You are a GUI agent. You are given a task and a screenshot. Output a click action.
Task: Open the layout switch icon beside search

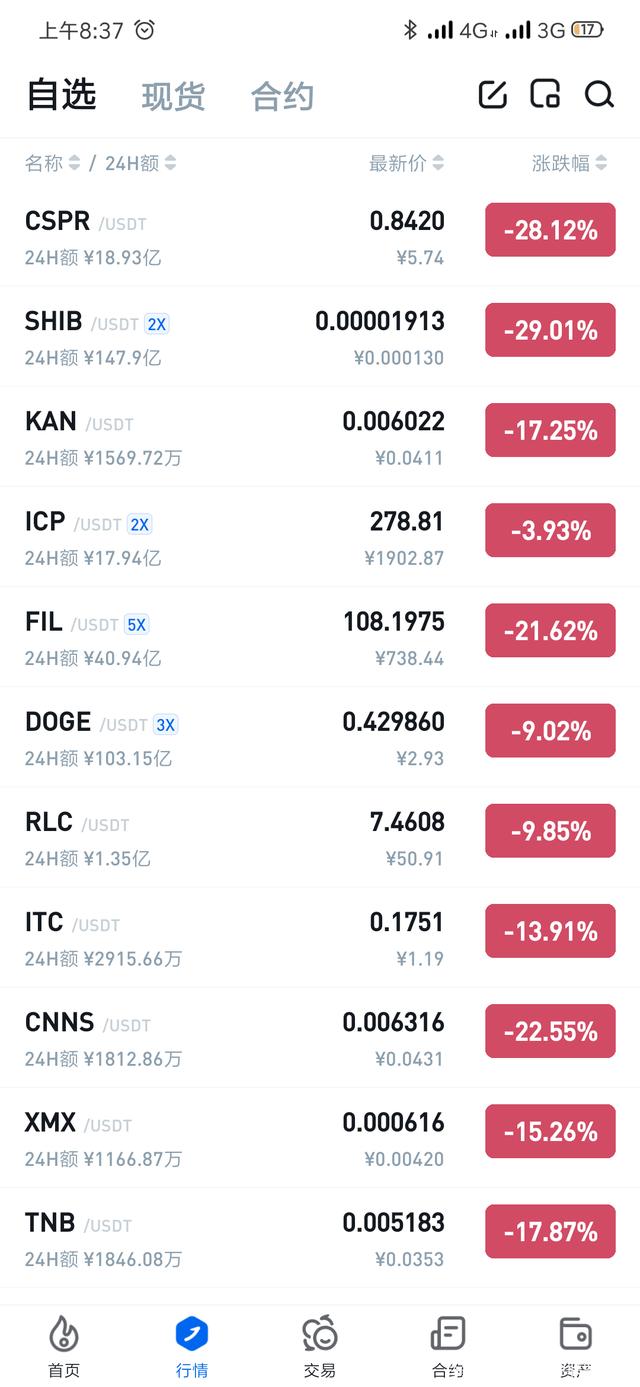[x=546, y=95]
